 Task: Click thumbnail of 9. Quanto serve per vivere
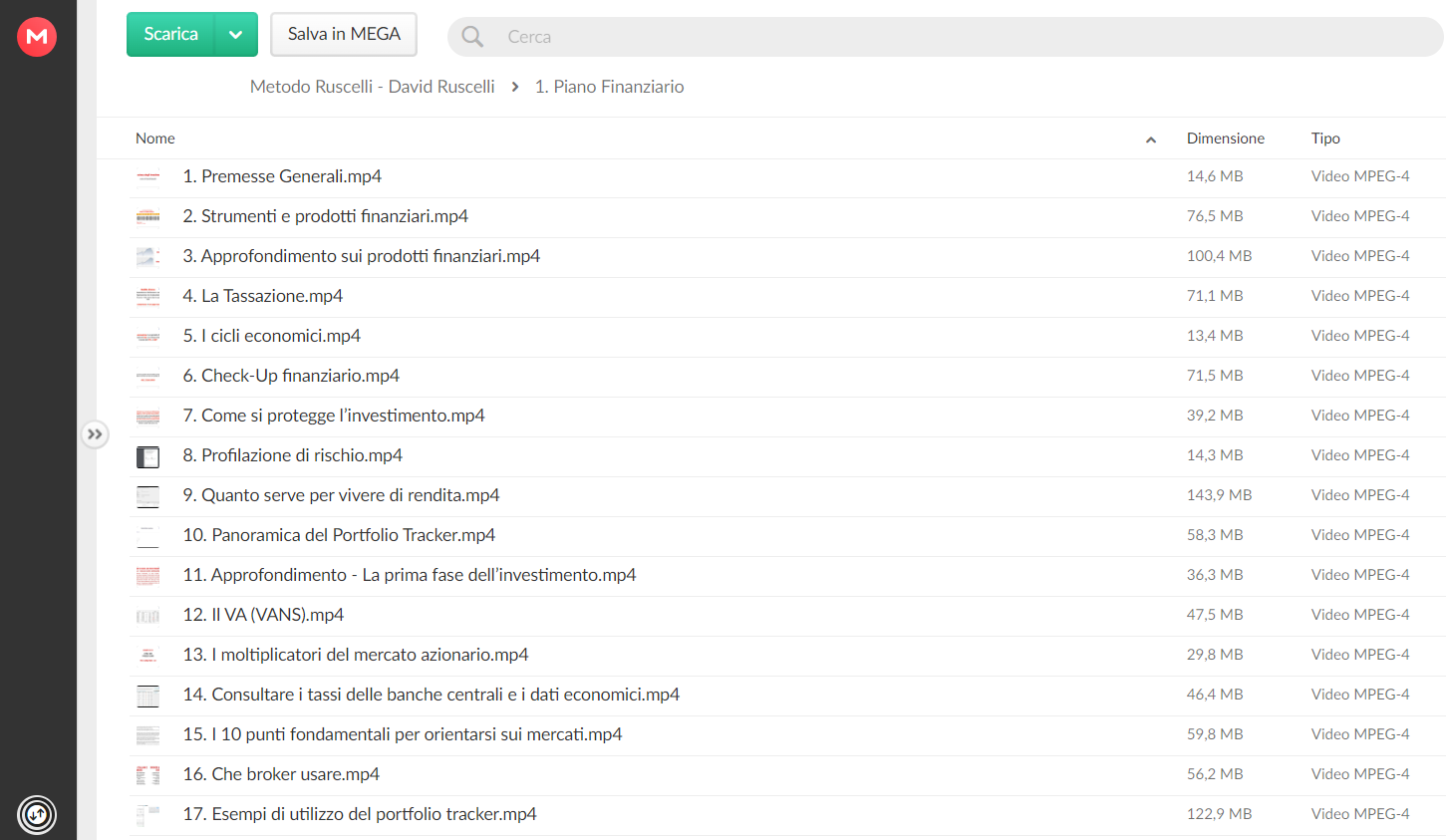click(147, 496)
